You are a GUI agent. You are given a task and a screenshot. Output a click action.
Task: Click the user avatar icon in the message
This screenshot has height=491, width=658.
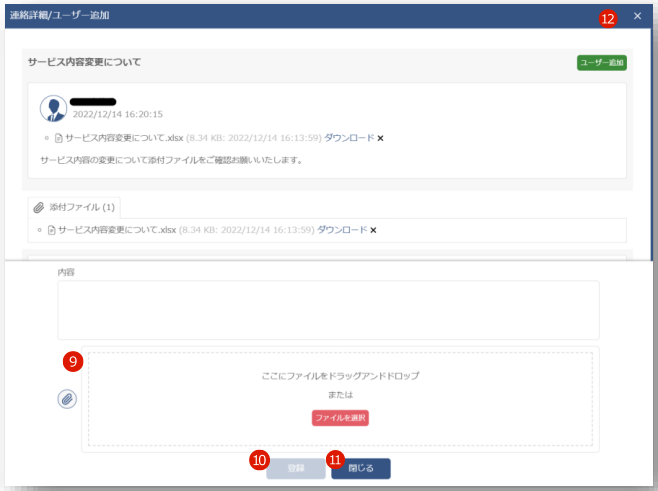[x=53, y=109]
